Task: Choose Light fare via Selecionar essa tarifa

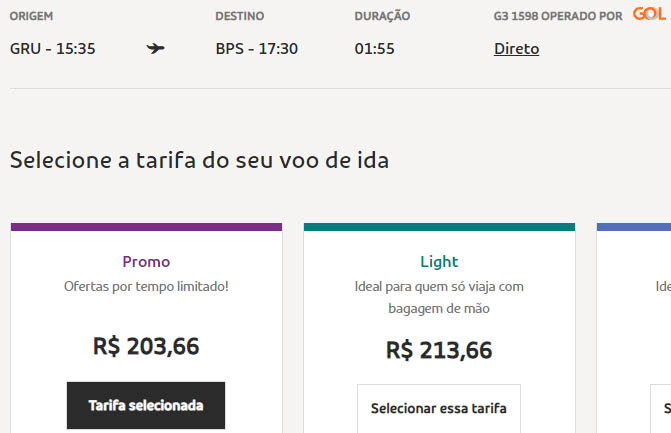Action: [439, 408]
